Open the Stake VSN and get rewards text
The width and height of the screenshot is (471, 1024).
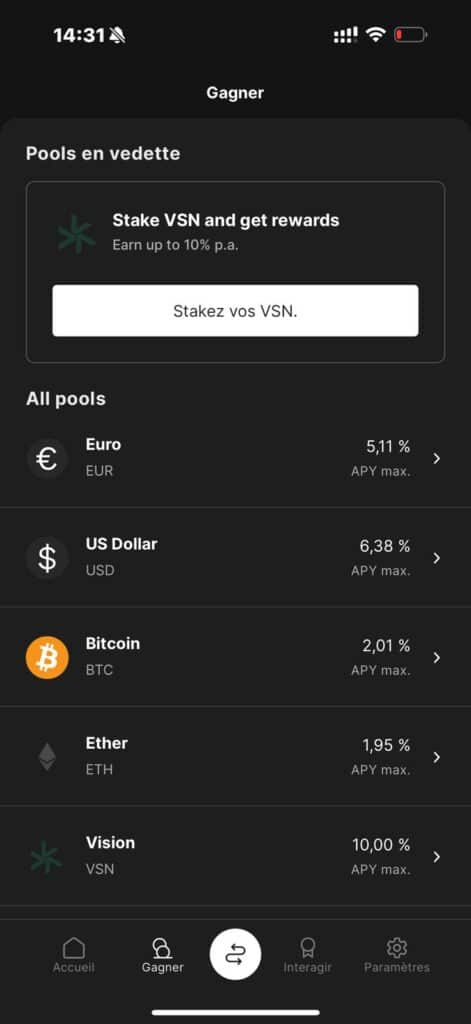click(226, 220)
